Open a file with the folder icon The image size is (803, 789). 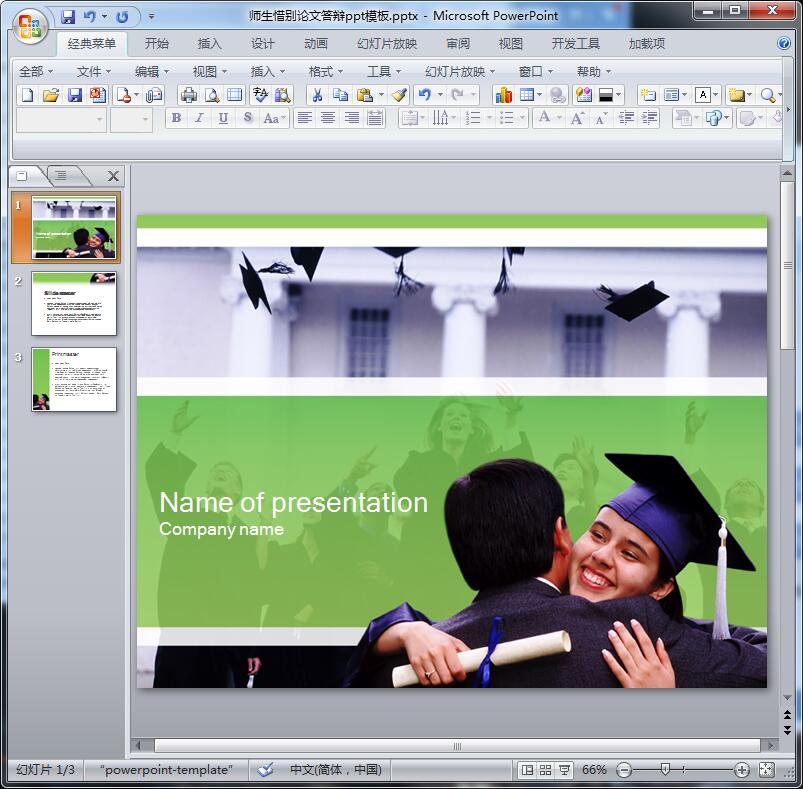tap(51, 95)
